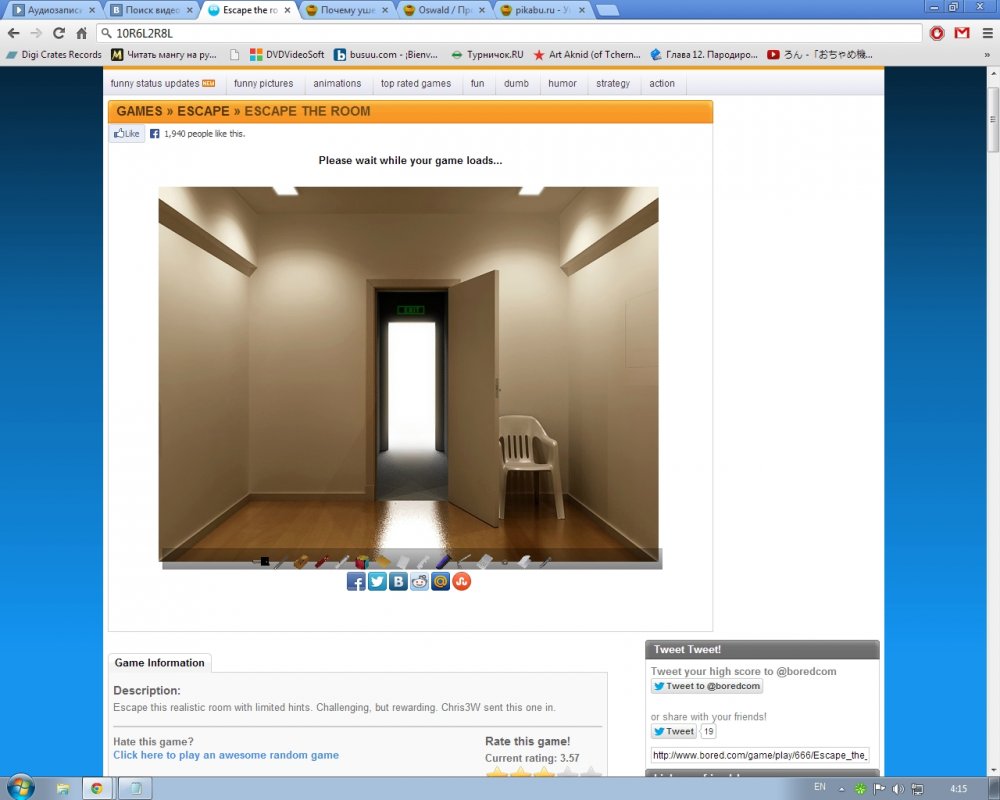Screen dimensions: 1000x800
Task: Open the Gmail extension icon
Action: click(x=961, y=33)
